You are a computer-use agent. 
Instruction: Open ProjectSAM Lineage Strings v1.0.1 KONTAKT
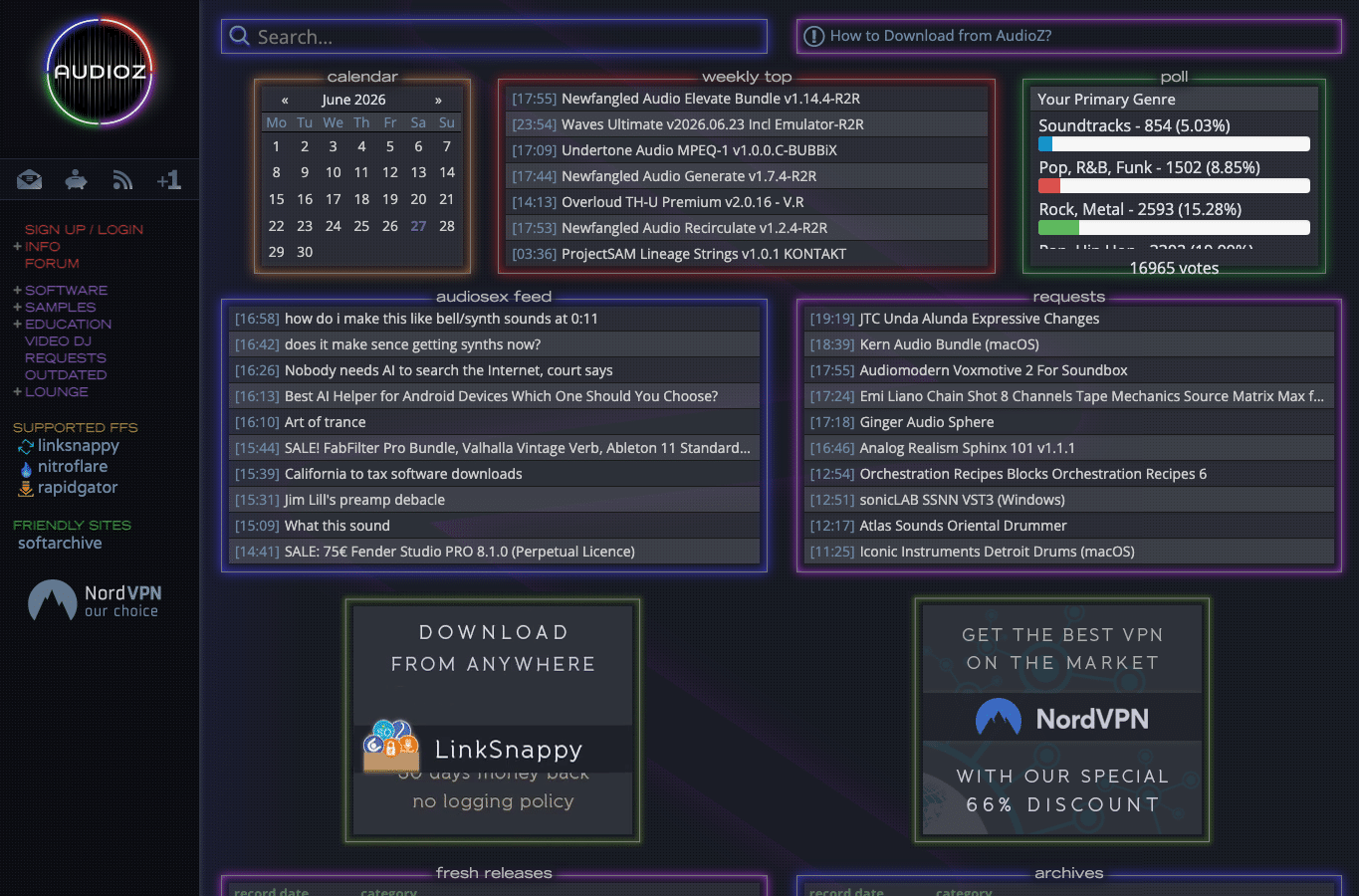(704, 254)
